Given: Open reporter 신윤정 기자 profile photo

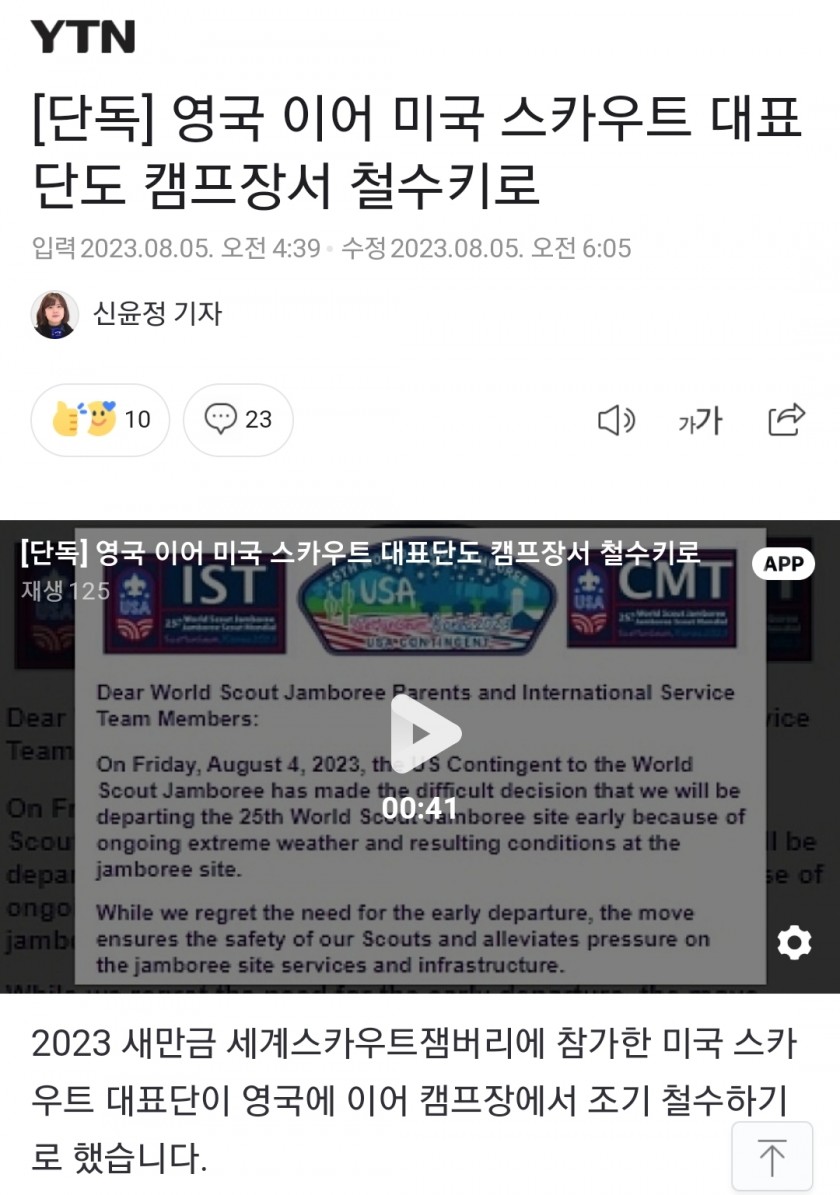Looking at the screenshot, I should click(x=54, y=314).
